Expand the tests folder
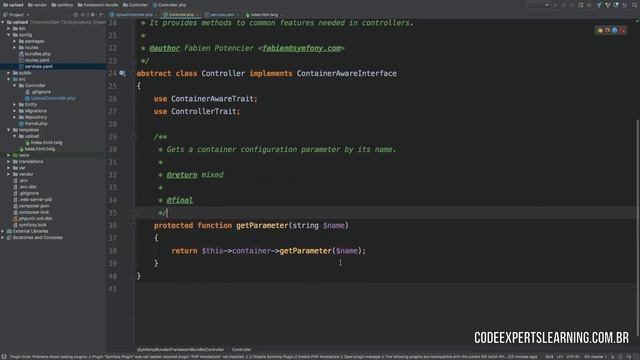Screen dimensions: 640x360 [9, 155]
